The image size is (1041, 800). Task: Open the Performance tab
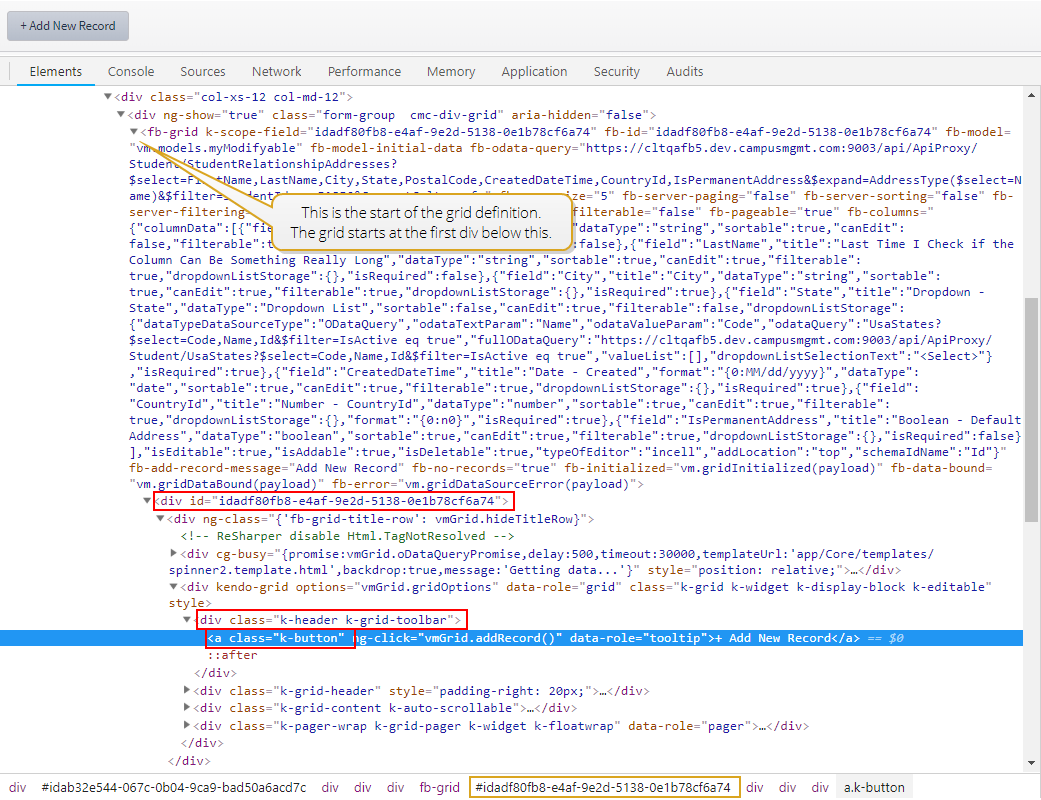click(x=364, y=72)
